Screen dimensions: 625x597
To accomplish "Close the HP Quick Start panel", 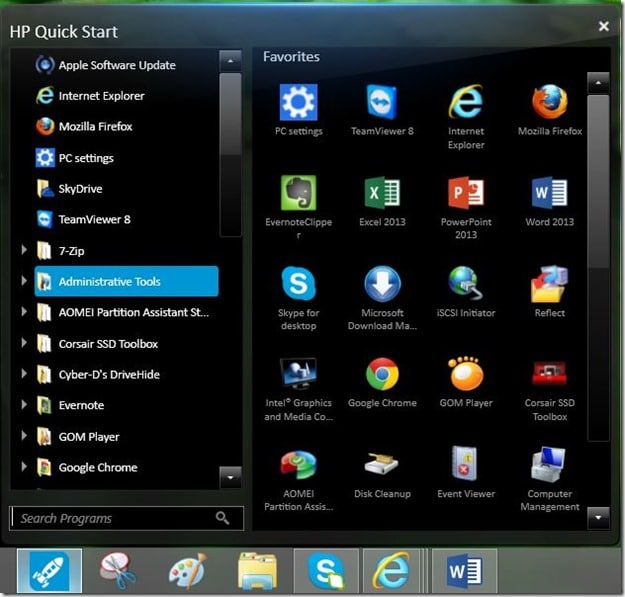I will [x=603, y=26].
